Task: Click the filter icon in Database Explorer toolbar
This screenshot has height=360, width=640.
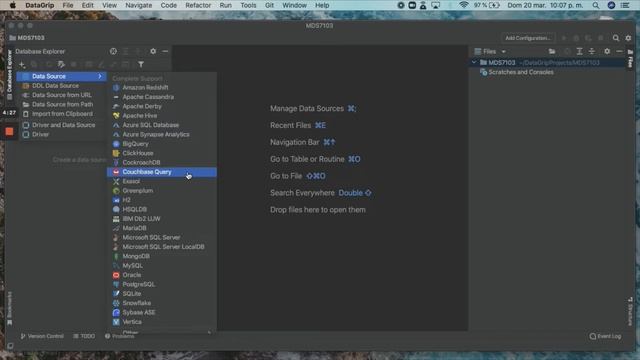Action: (141, 64)
